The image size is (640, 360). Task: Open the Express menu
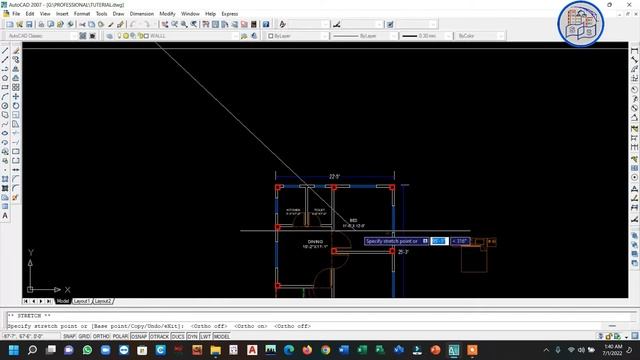click(229, 13)
